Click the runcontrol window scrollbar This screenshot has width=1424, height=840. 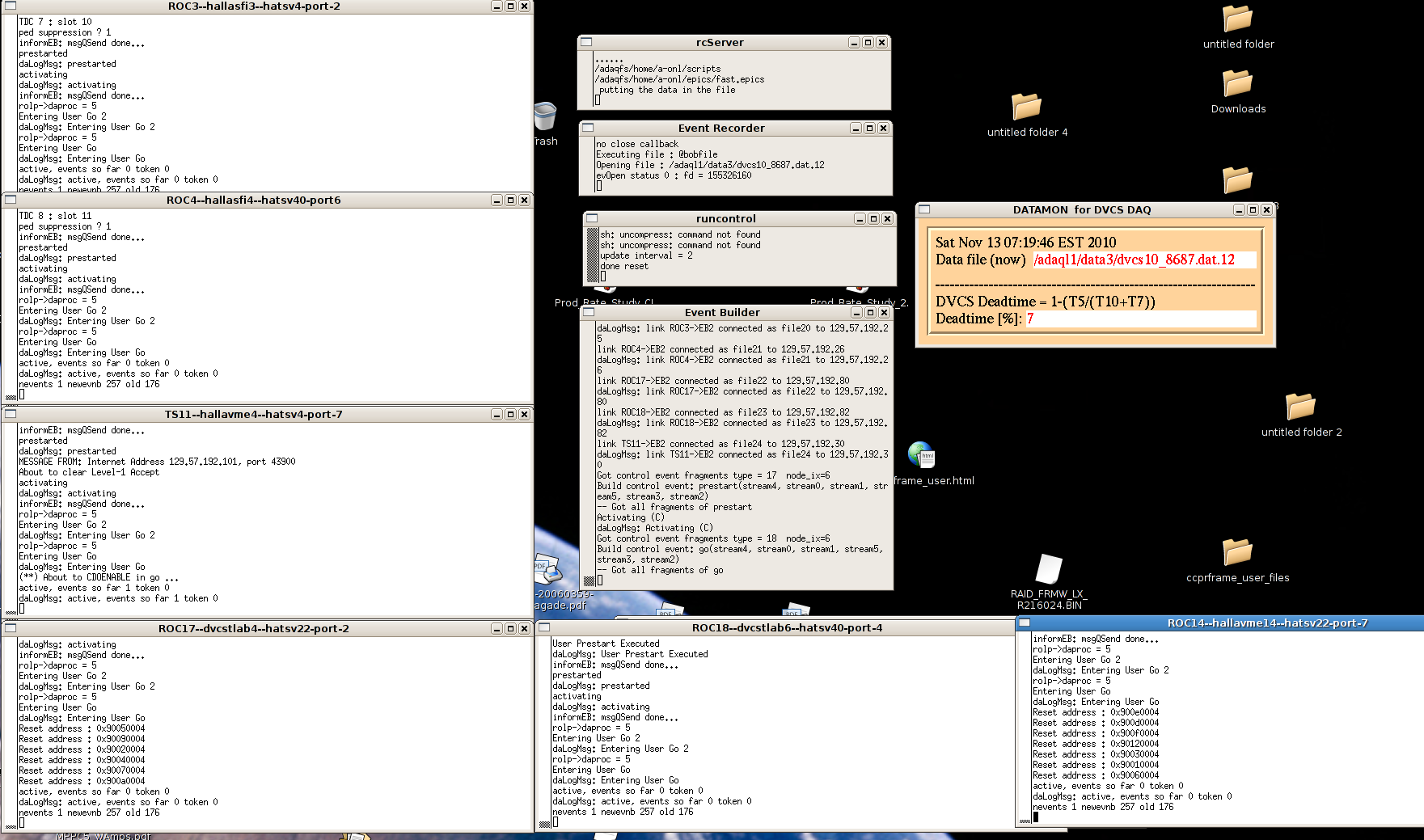[x=593, y=255]
